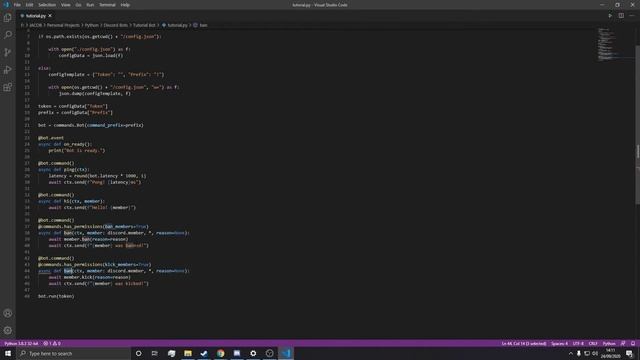Split the editor to the right
Screen dimensions: 640x360
click(x=621, y=16)
